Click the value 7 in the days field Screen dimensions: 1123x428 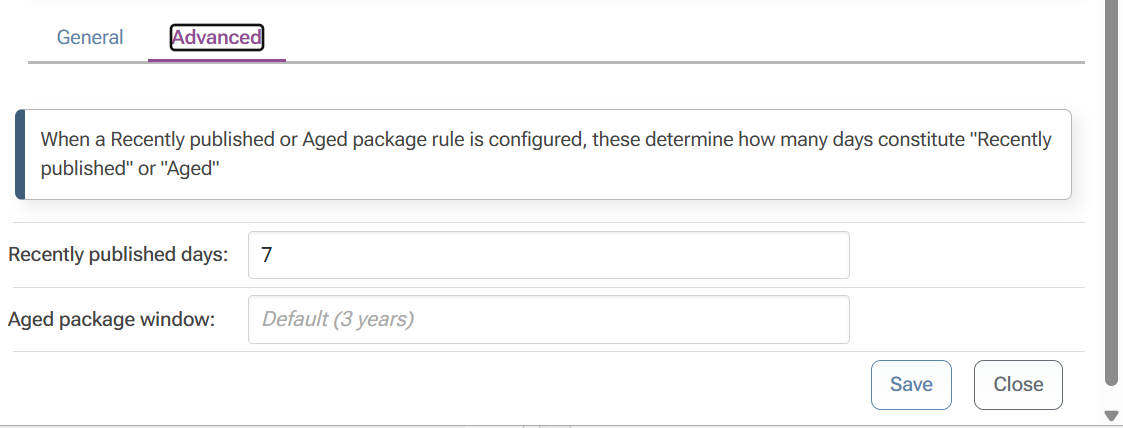coord(266,255)
